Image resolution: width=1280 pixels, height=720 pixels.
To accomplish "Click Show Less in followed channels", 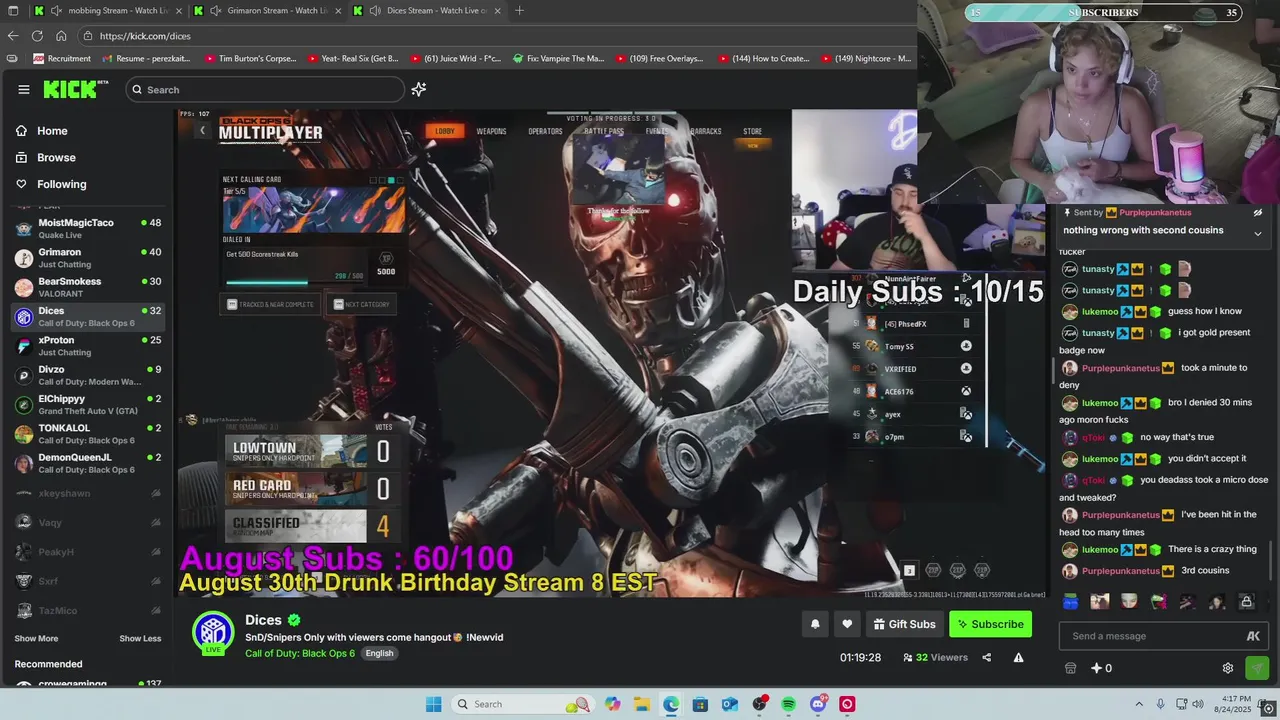I will [140, 638].
